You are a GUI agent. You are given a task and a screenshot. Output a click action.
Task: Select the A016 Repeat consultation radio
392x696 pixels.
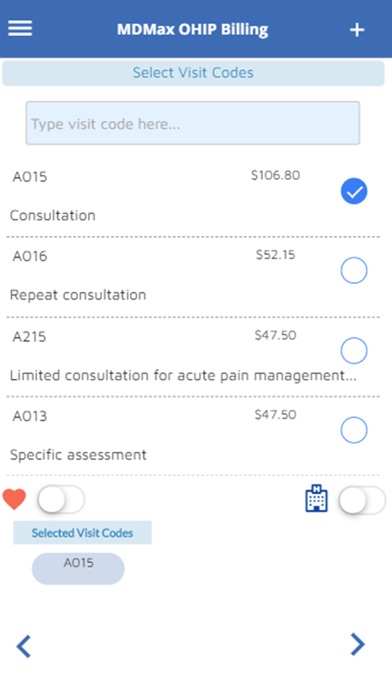pyautogui.click(x=354, y=270)
